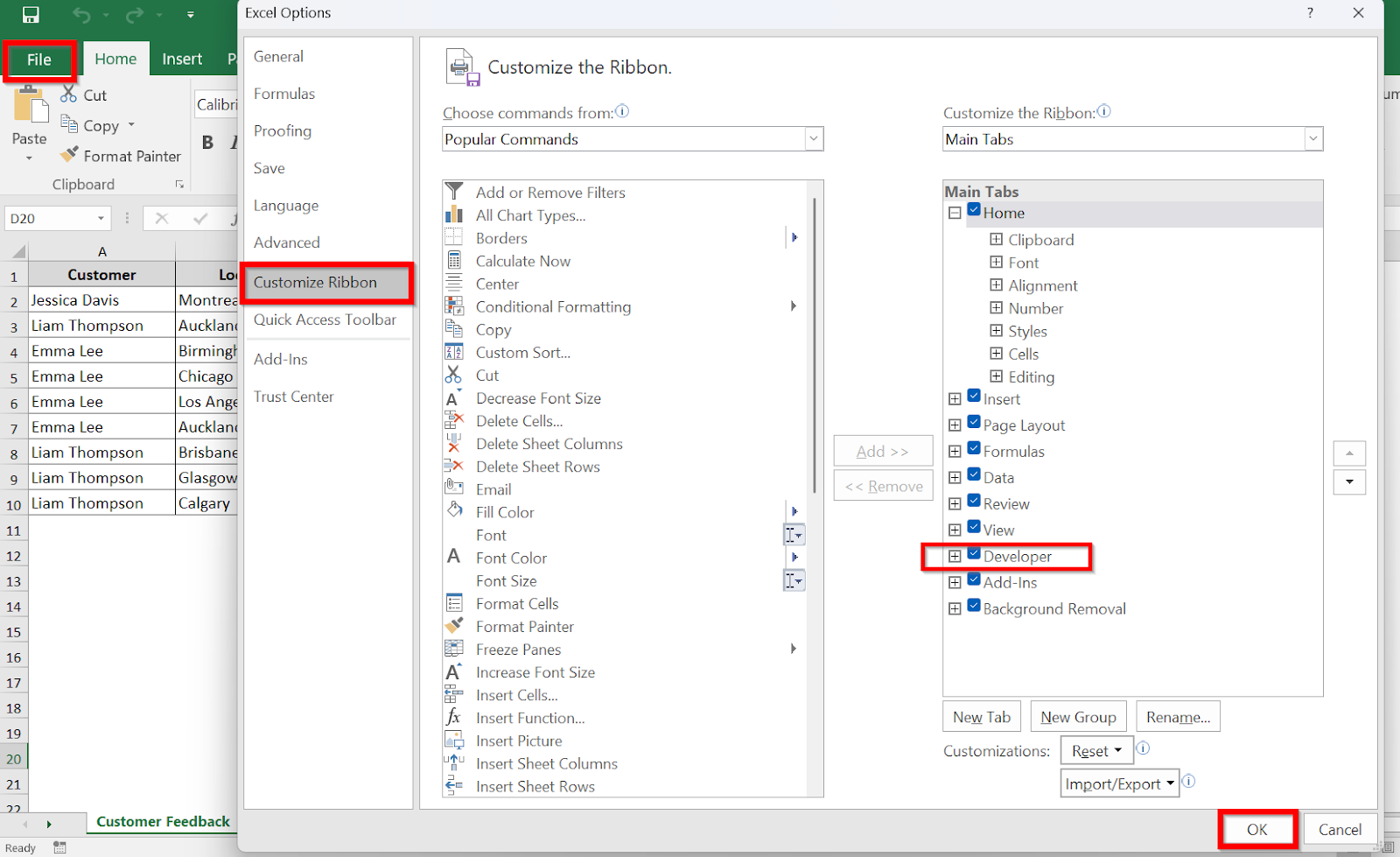This screenshot has width=1400, height=857.
Task: Click the help question mark in dialog title
Action: (1310, 13)
